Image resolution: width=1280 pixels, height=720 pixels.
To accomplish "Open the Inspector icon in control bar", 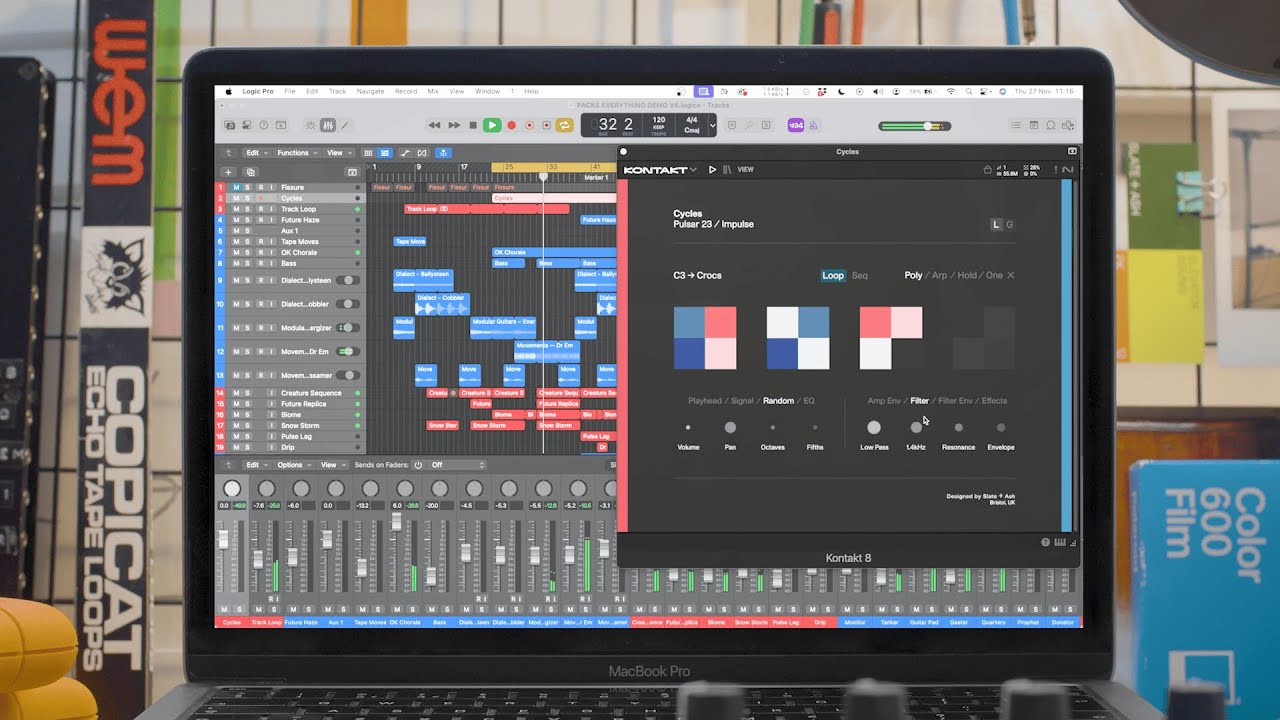I will tap(247, 125).
